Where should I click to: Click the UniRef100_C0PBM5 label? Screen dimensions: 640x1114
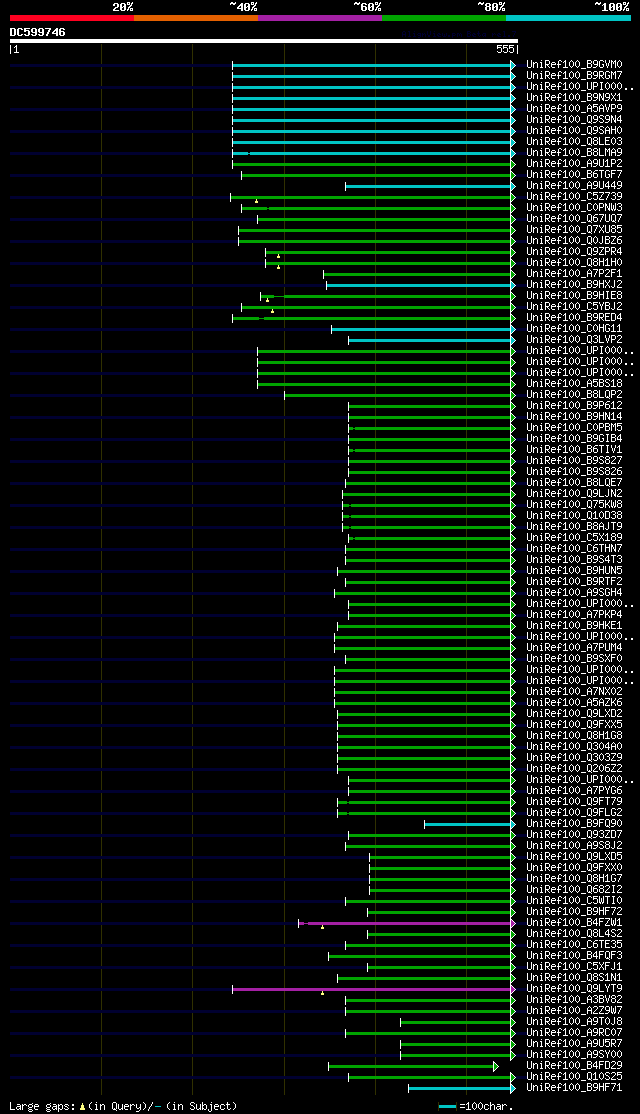[x=575, y=428]
